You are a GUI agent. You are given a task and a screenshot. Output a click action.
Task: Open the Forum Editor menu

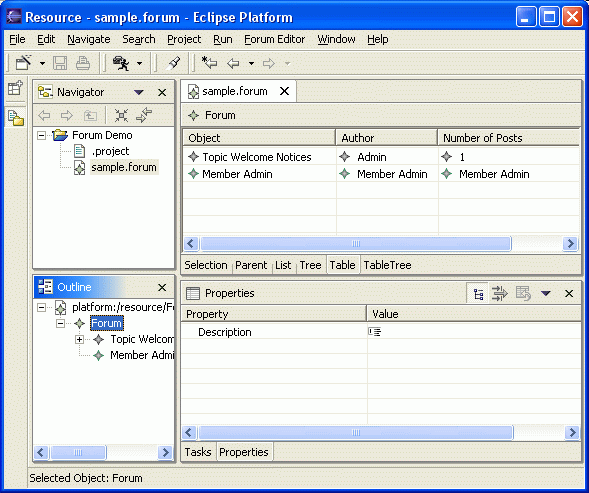pos(275,39)
